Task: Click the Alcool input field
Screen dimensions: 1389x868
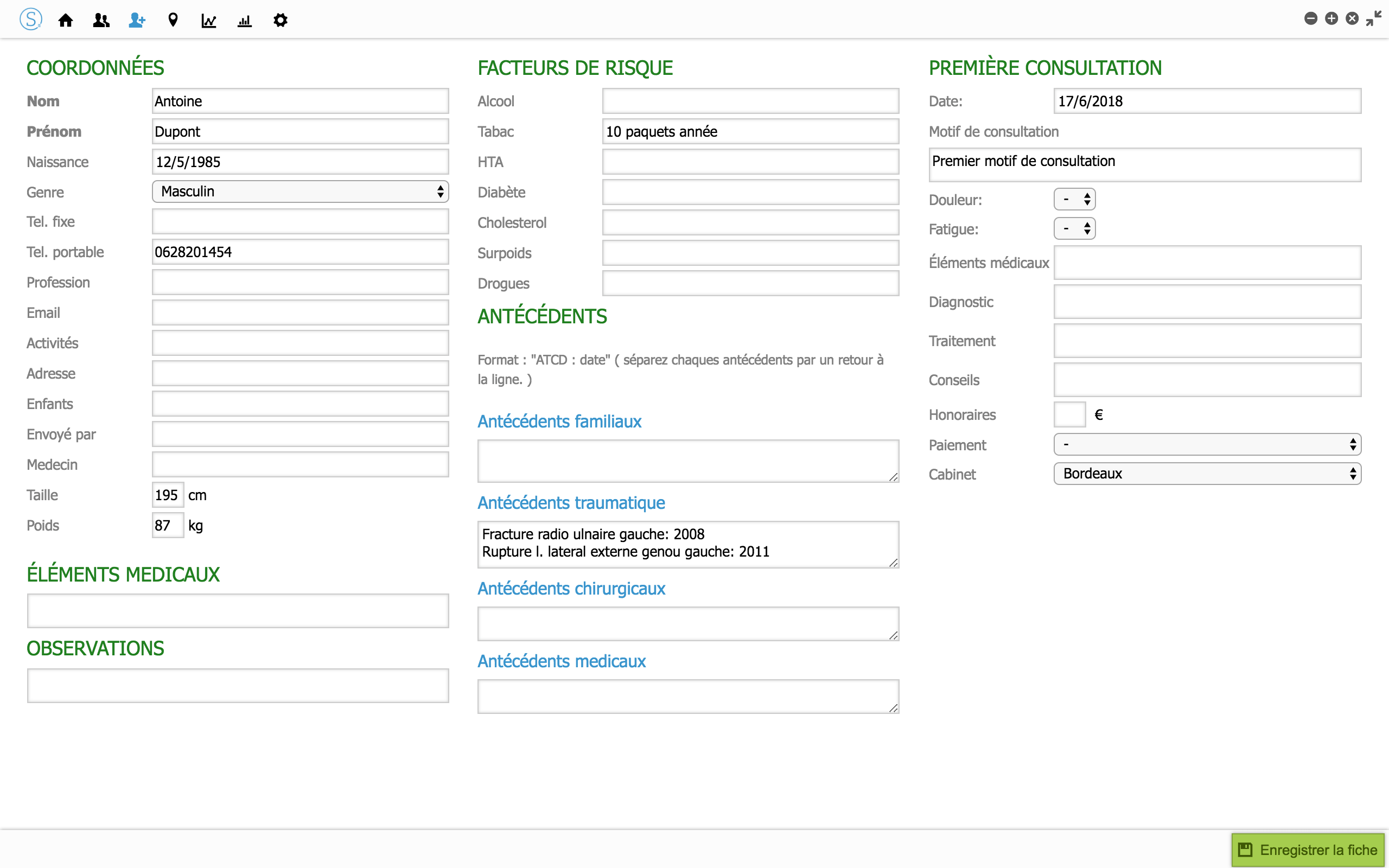Action: [x=750, y=101]
